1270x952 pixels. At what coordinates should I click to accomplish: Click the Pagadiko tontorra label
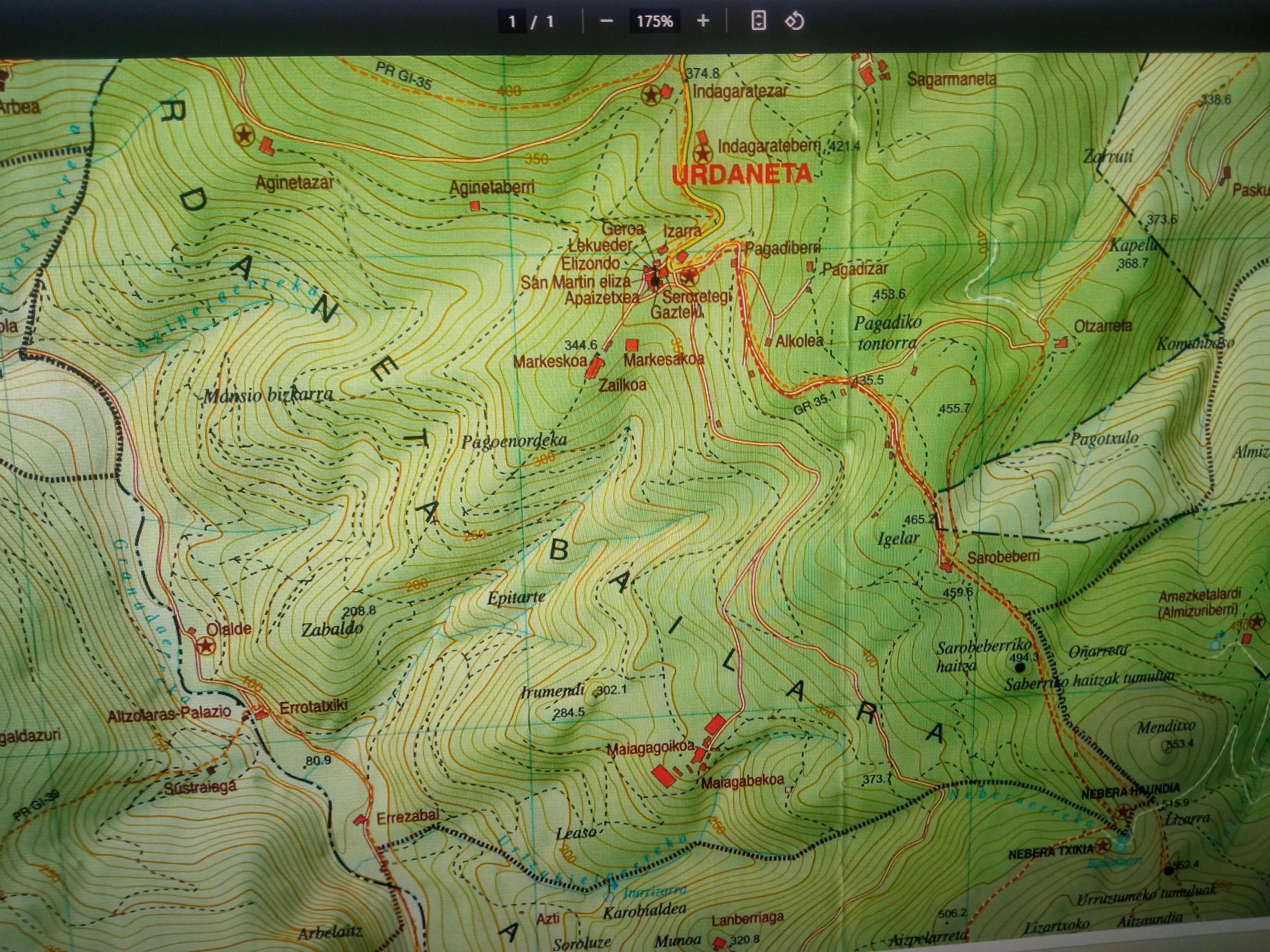point(887,333)
